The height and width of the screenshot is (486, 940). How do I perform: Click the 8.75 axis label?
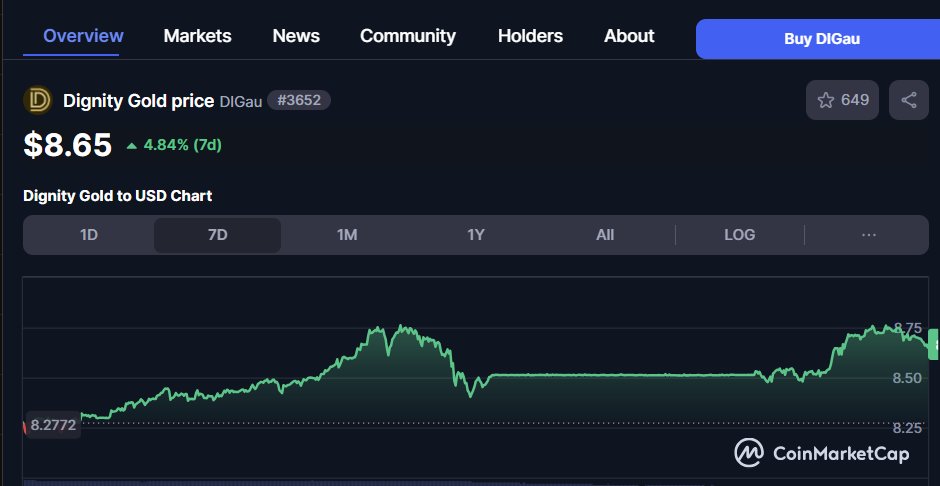click(907, 327)
